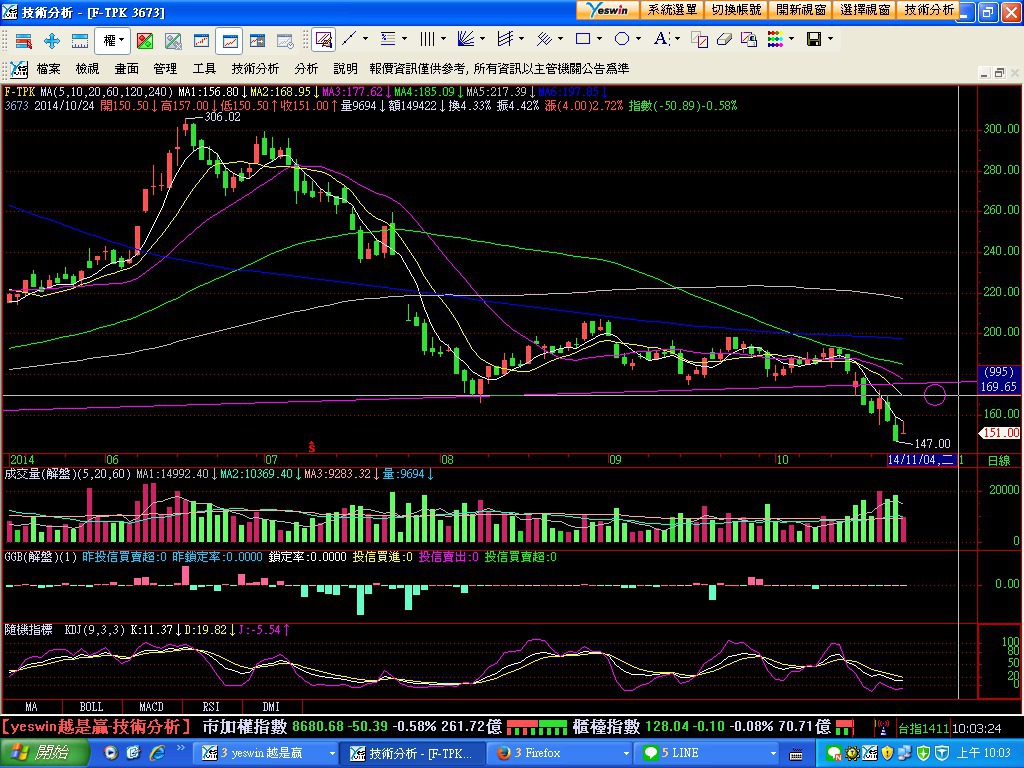Open the 技術分析 menu

point(255,69)
